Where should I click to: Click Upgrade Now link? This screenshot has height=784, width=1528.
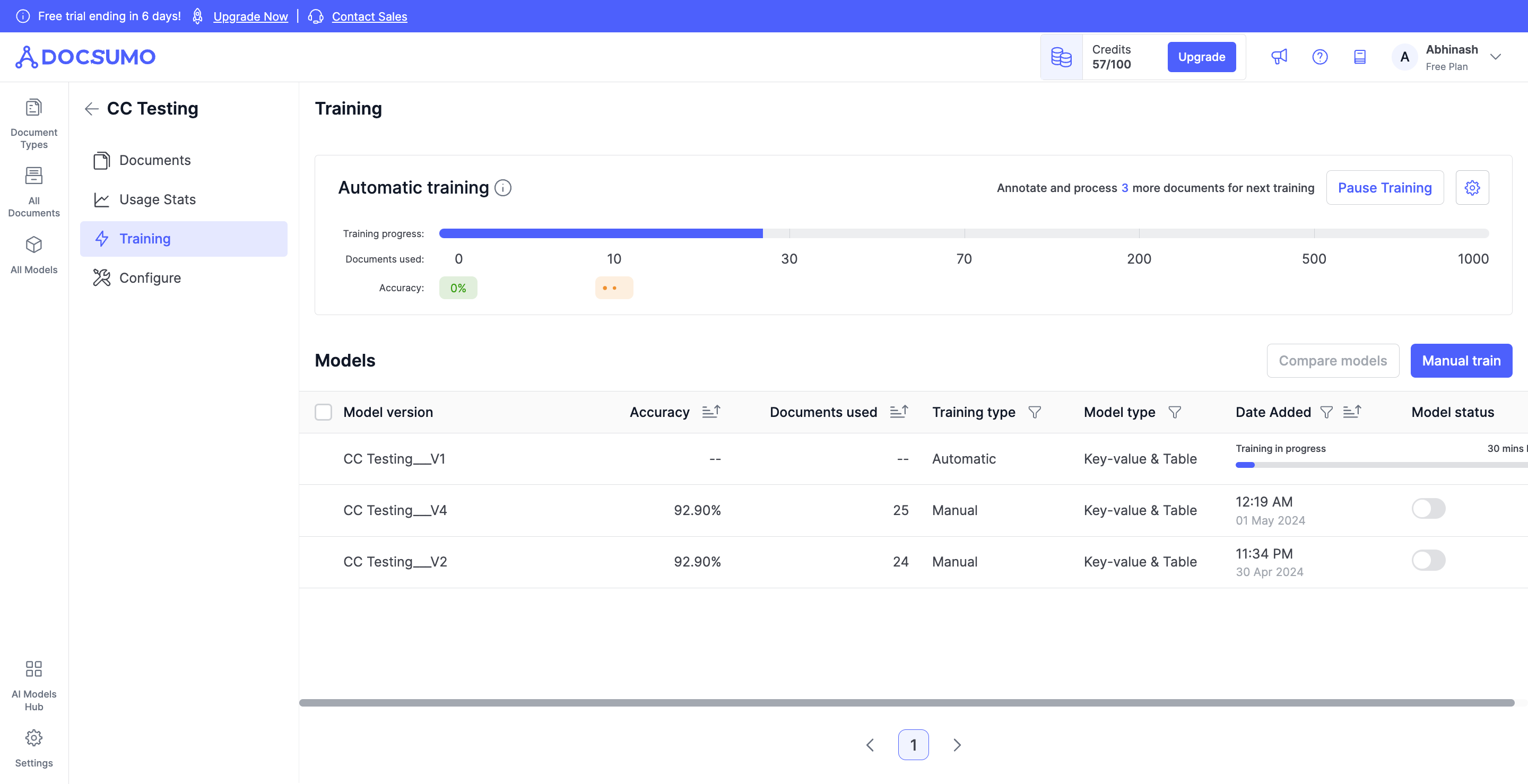[250, 16]
